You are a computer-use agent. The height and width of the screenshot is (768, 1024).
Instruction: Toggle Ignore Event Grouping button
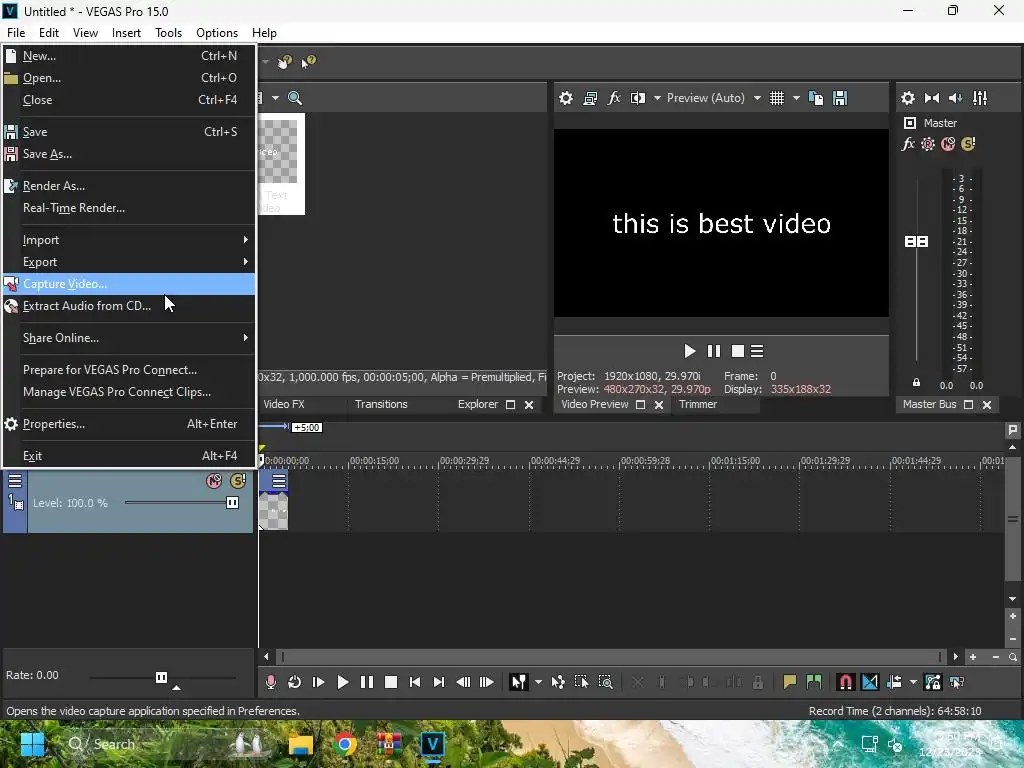click(957, 682)
